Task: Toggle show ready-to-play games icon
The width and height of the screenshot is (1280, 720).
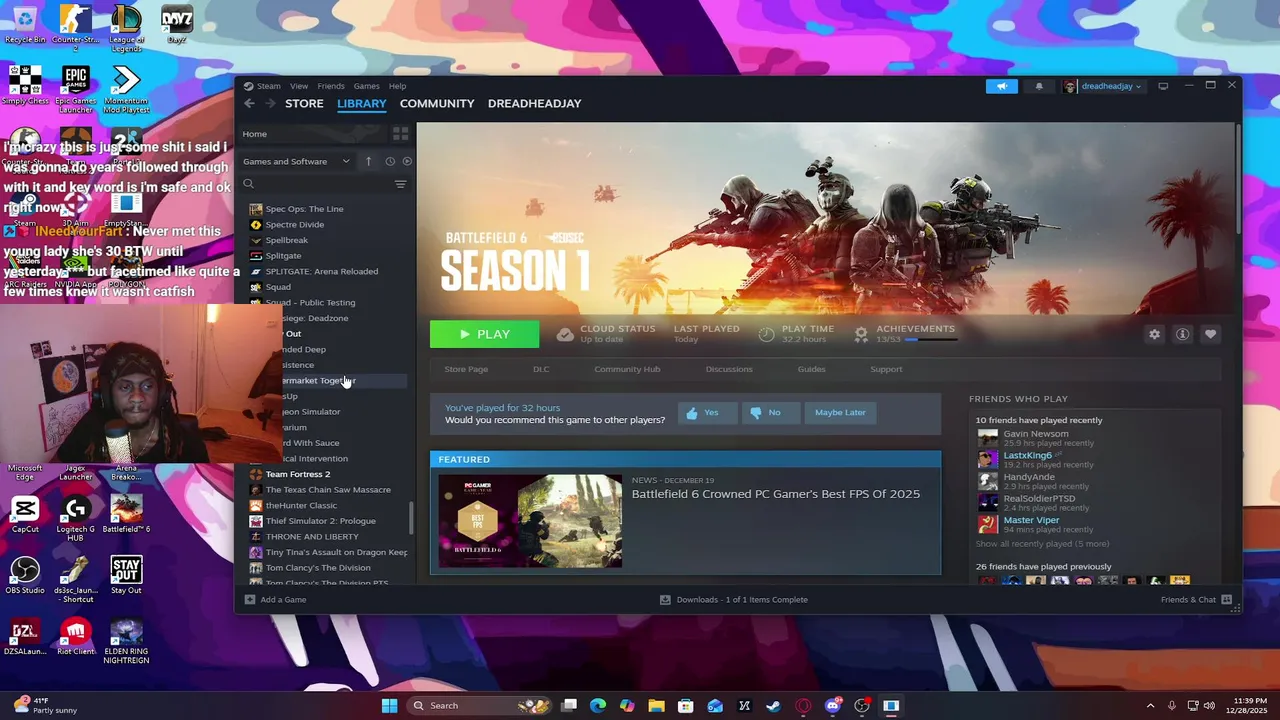Action: click(407, 161)
